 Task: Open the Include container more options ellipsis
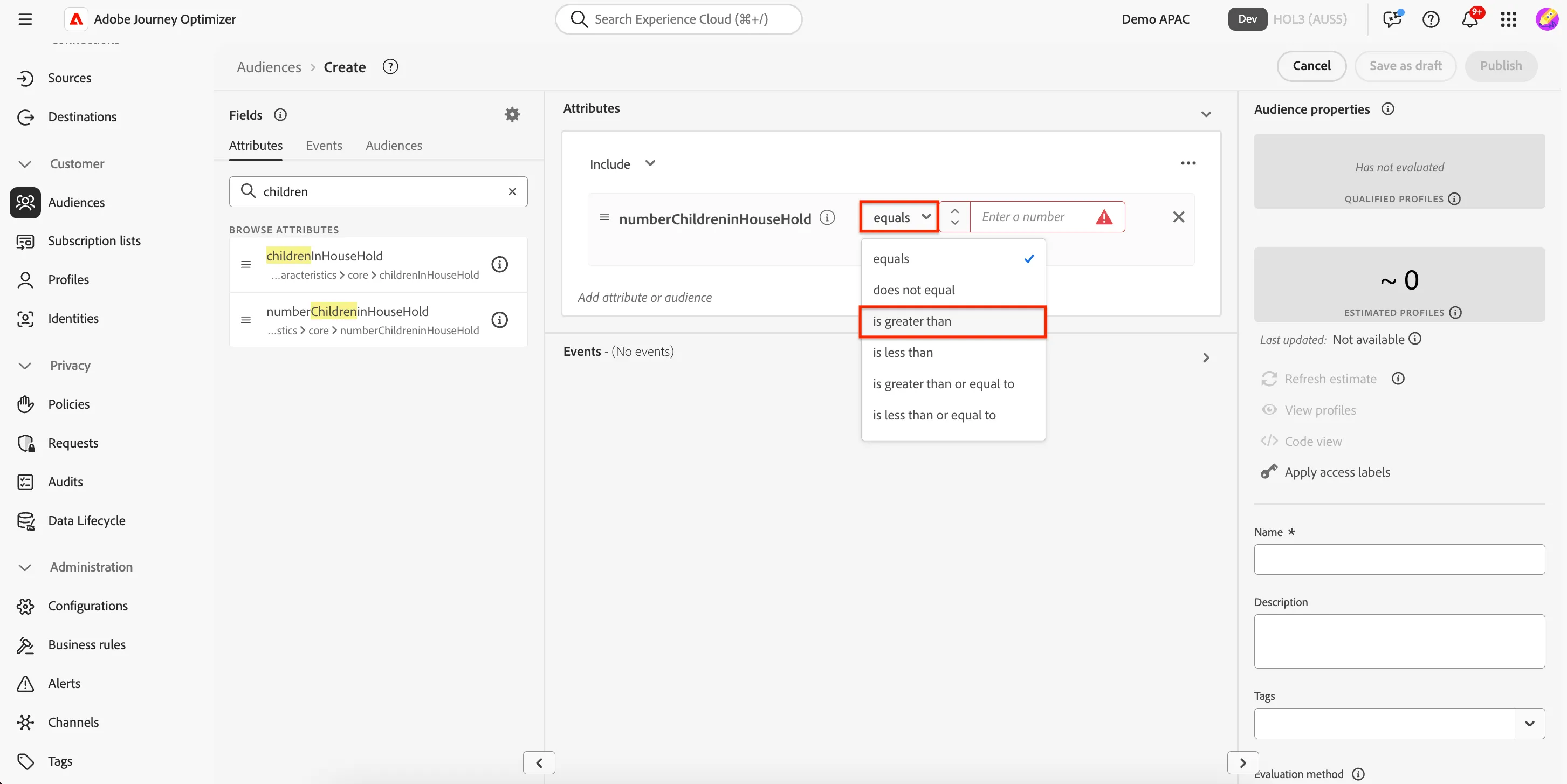click(x=1188, y=163)
